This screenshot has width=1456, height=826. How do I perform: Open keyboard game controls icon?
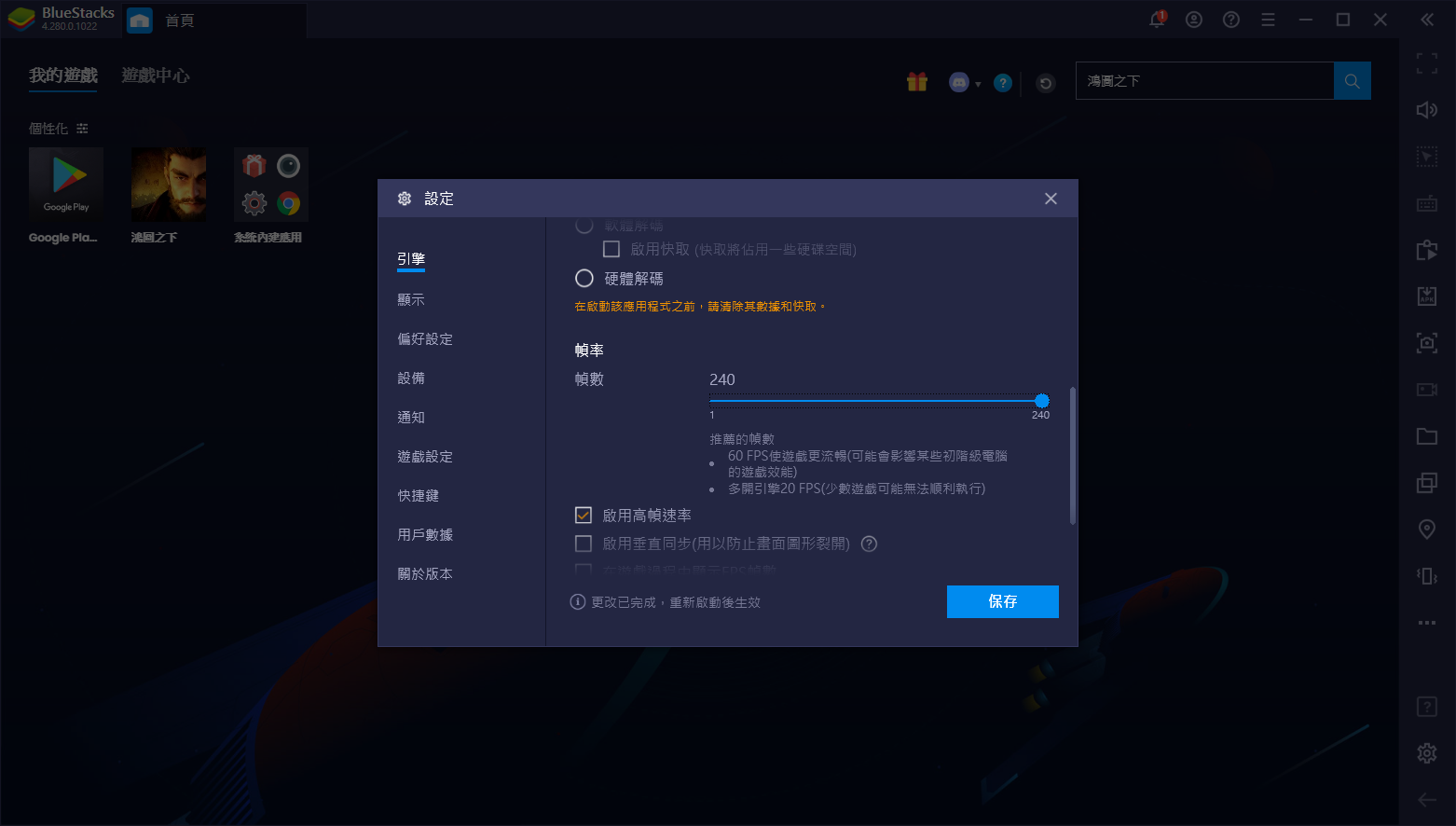pyautogui.click(x=1427, y=203)
